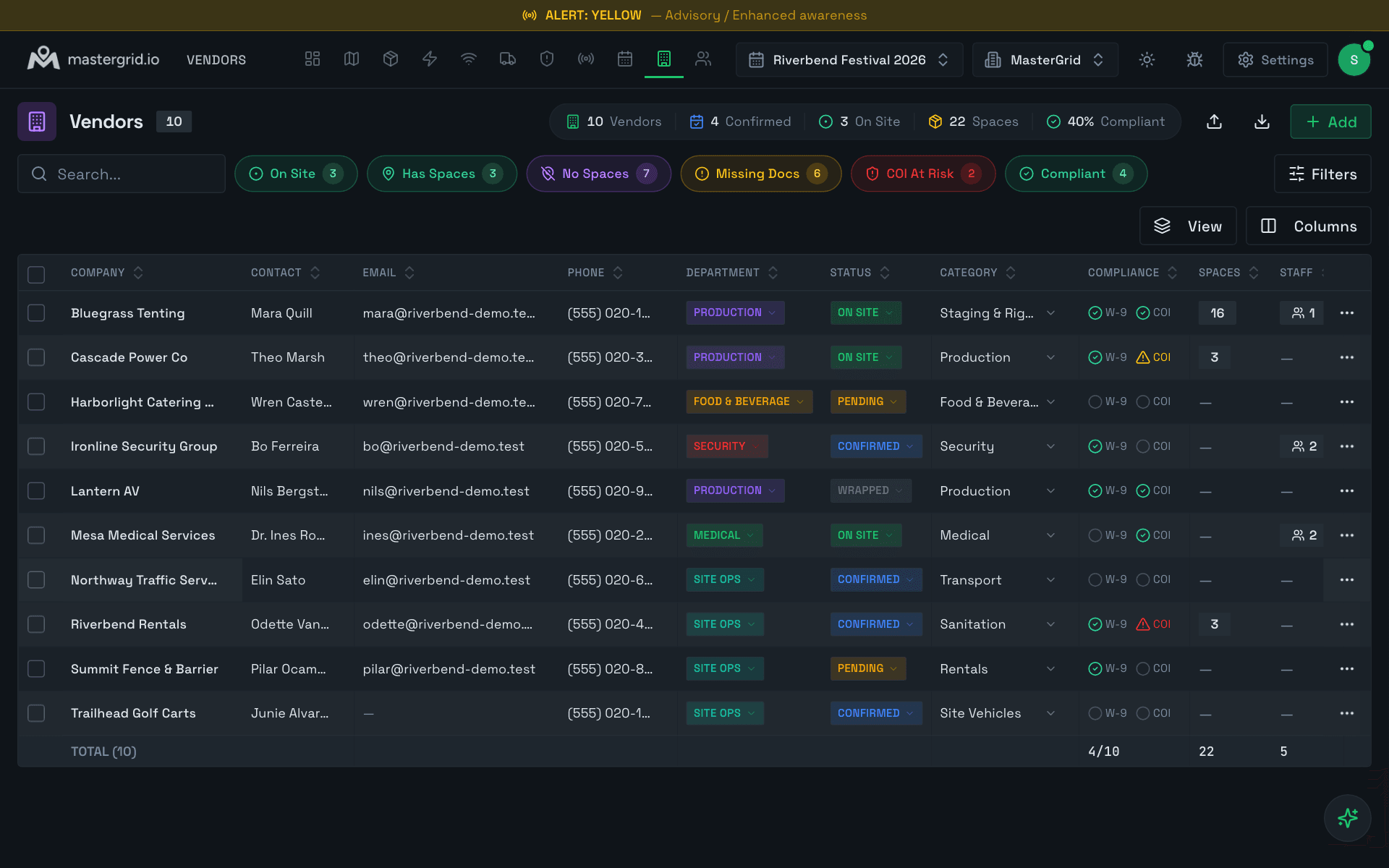Focus the vendor Search field
The image size is (1389, 868).
122,174
